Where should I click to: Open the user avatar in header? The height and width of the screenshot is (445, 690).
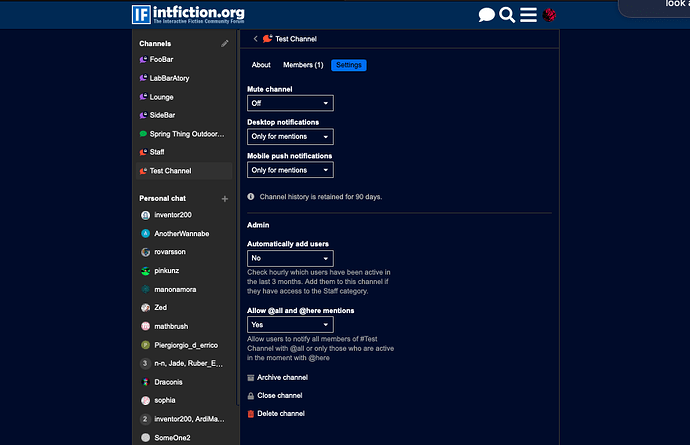[549, 15]
